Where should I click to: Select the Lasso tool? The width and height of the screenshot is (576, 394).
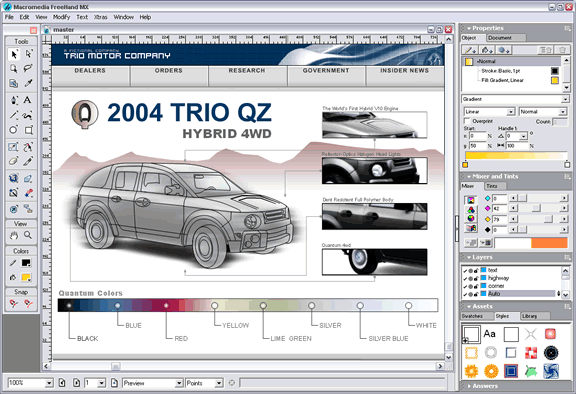(28, 68)
